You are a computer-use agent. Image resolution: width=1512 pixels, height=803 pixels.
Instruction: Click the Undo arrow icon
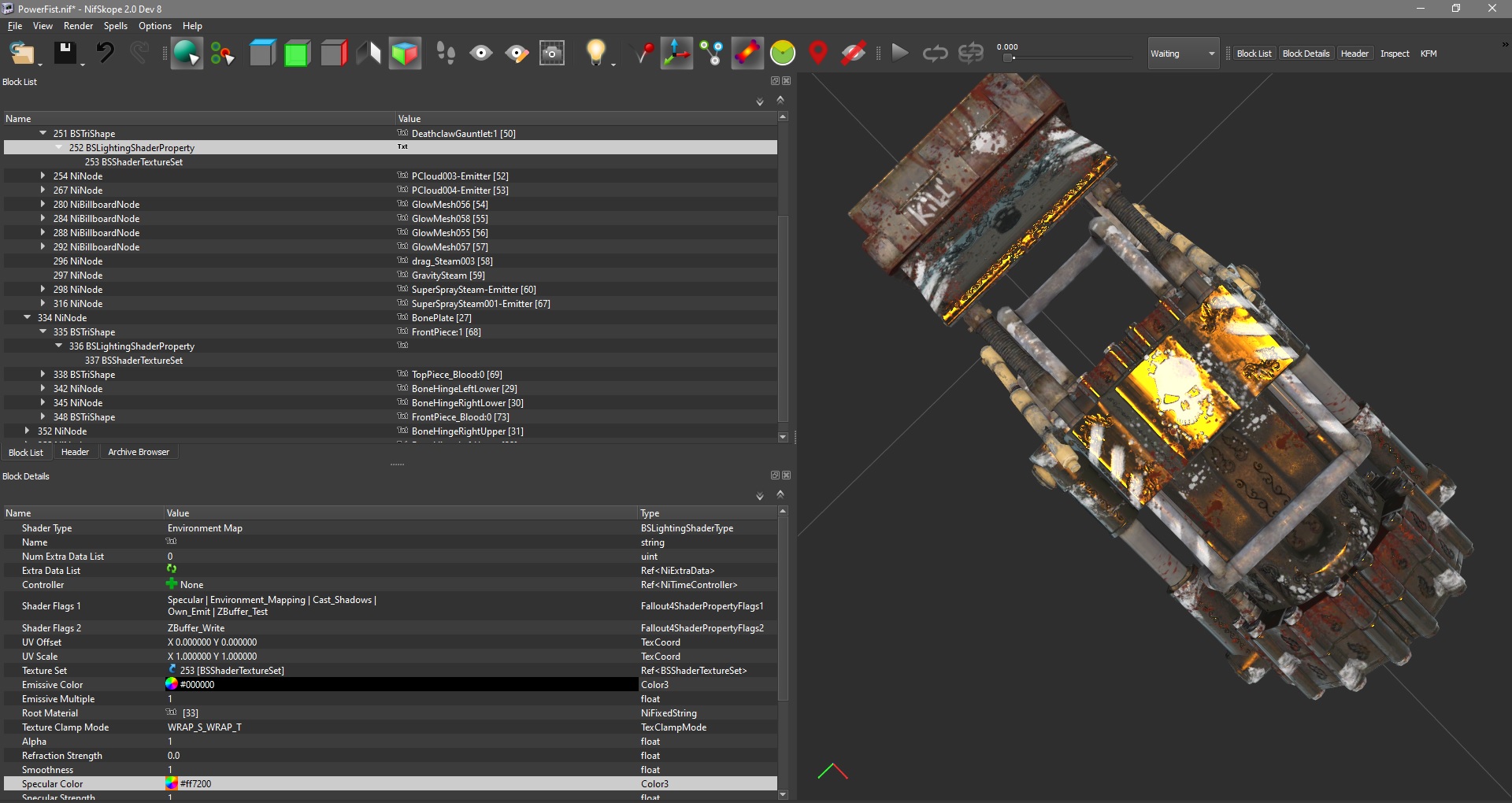(105, 54)
